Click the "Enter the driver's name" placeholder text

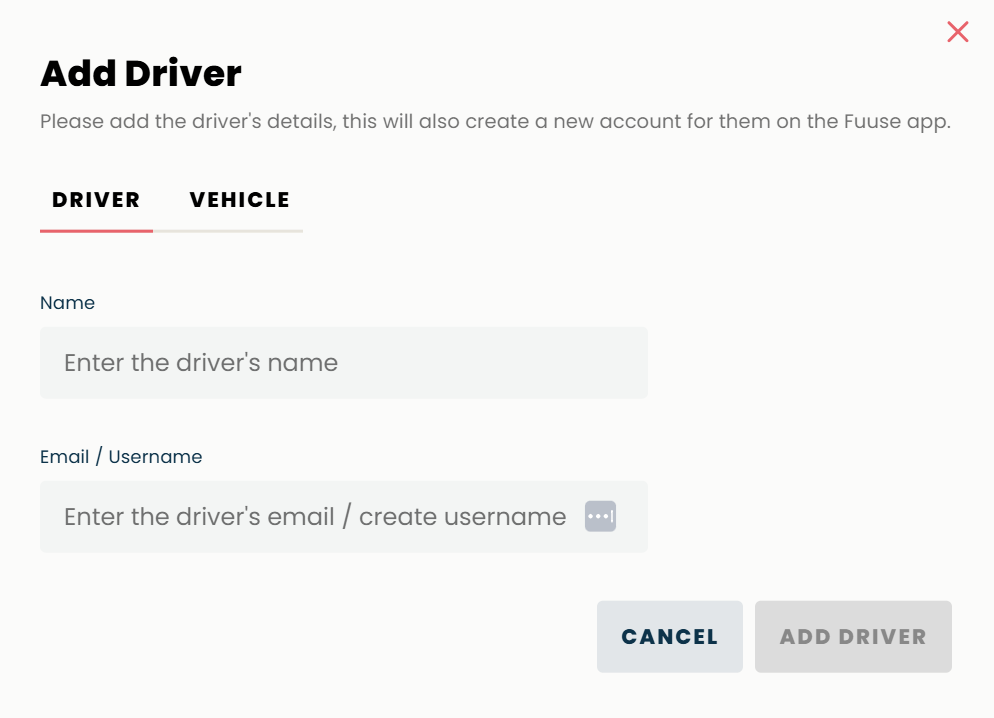(201, 362)
